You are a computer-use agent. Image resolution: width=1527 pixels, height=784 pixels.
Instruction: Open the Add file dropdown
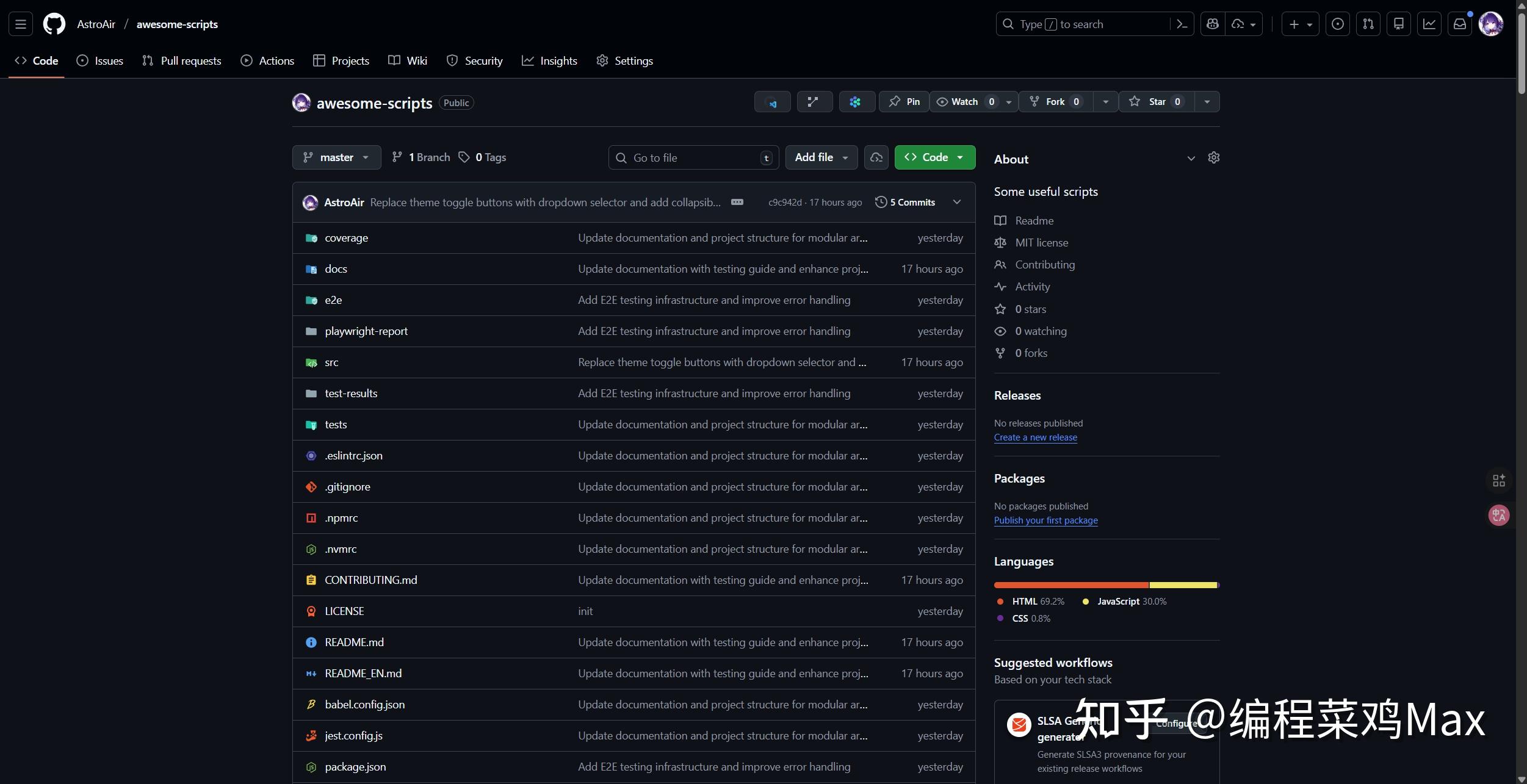[x=821, y=157]
